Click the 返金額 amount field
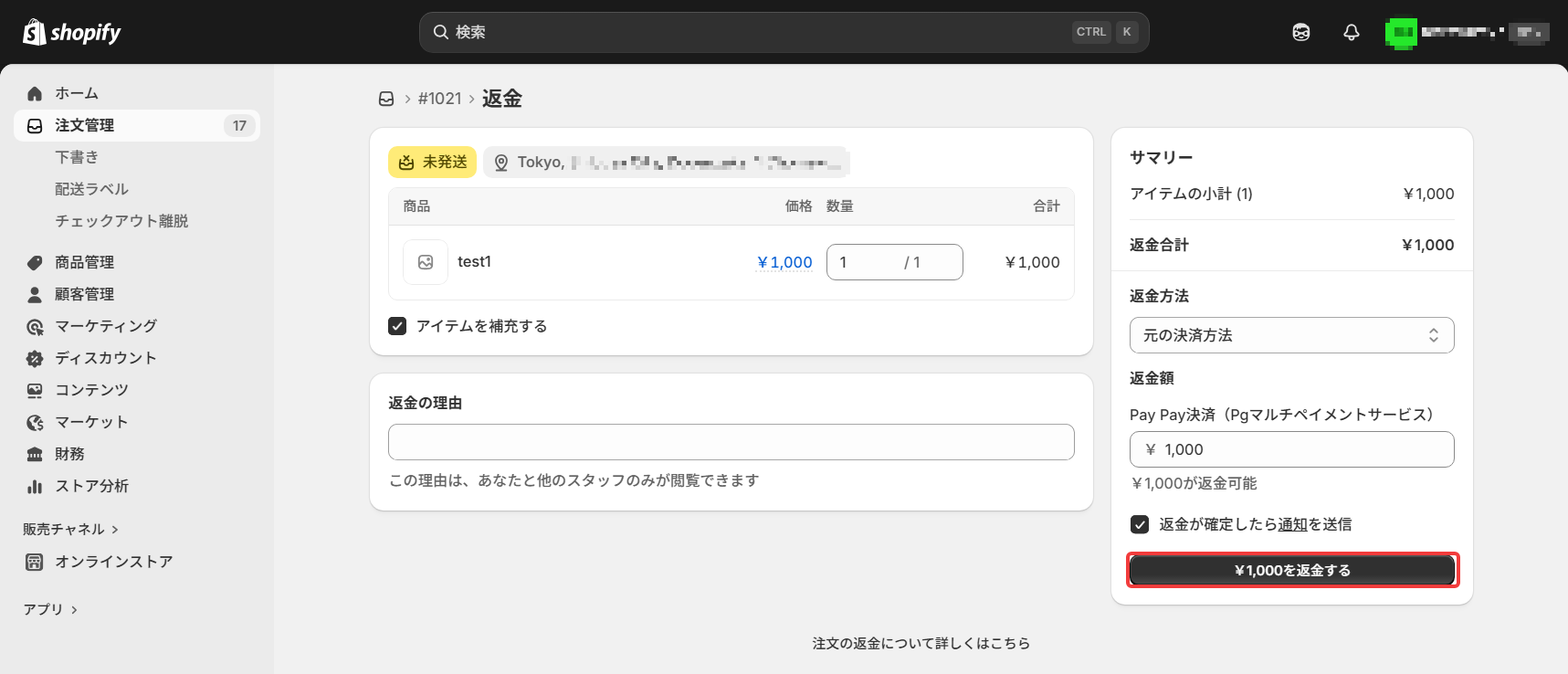Viewport: 1568px width, 674px height. [1292, 449]
